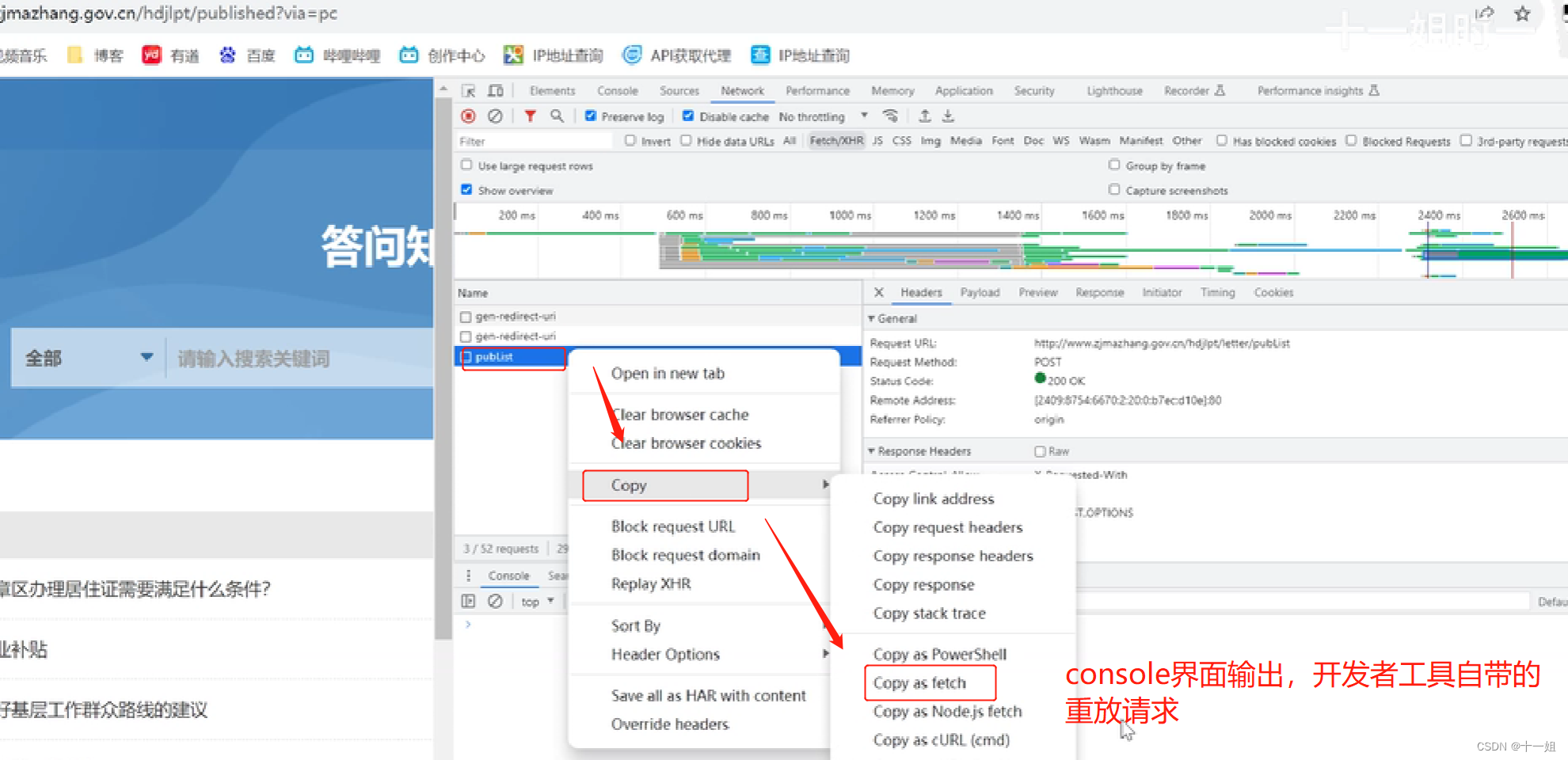Open the 博客 bookmark folder
This screenshot has width=1568, height=760.
point(95,55)
